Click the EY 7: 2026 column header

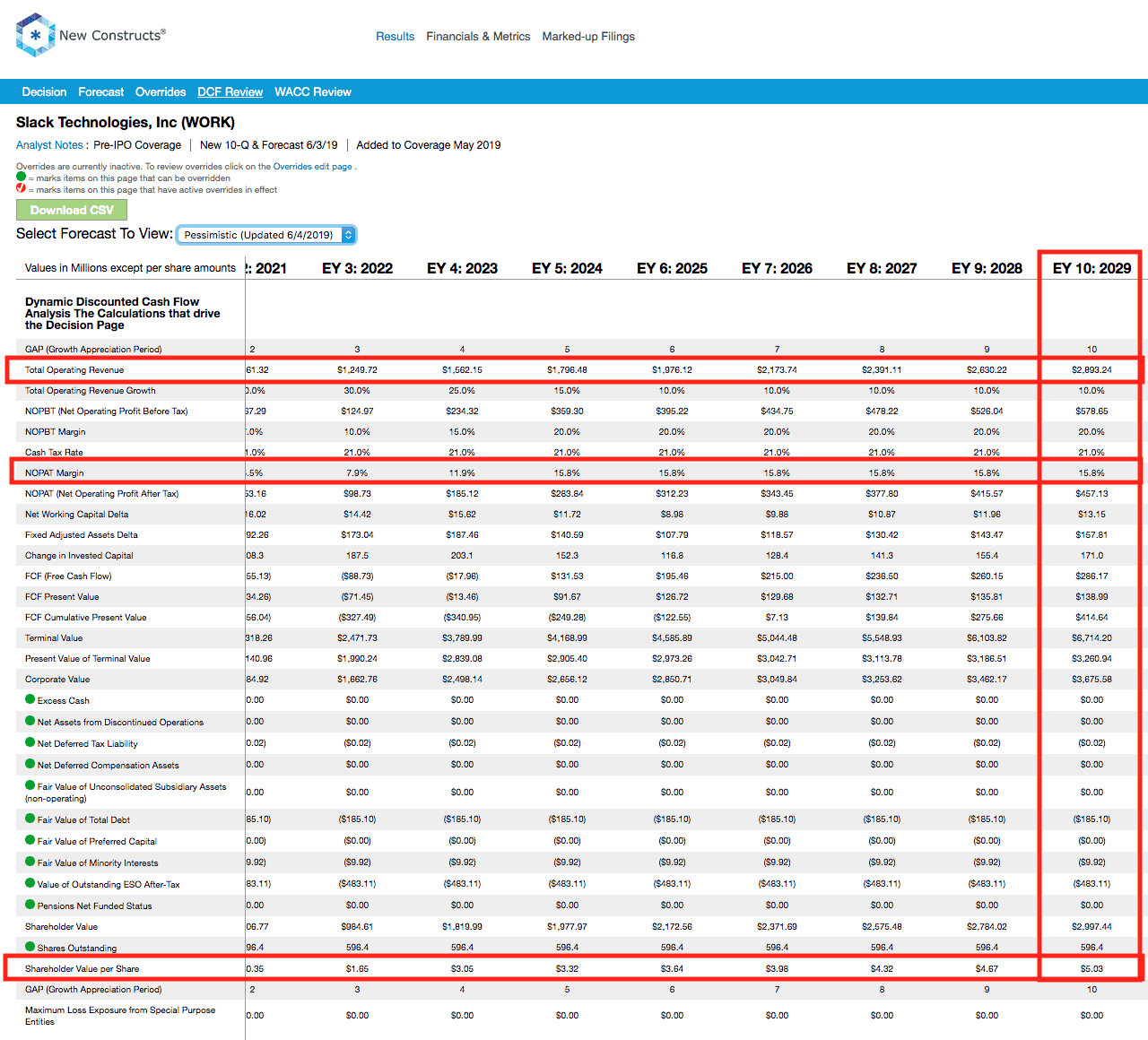(x=777, y=268)
